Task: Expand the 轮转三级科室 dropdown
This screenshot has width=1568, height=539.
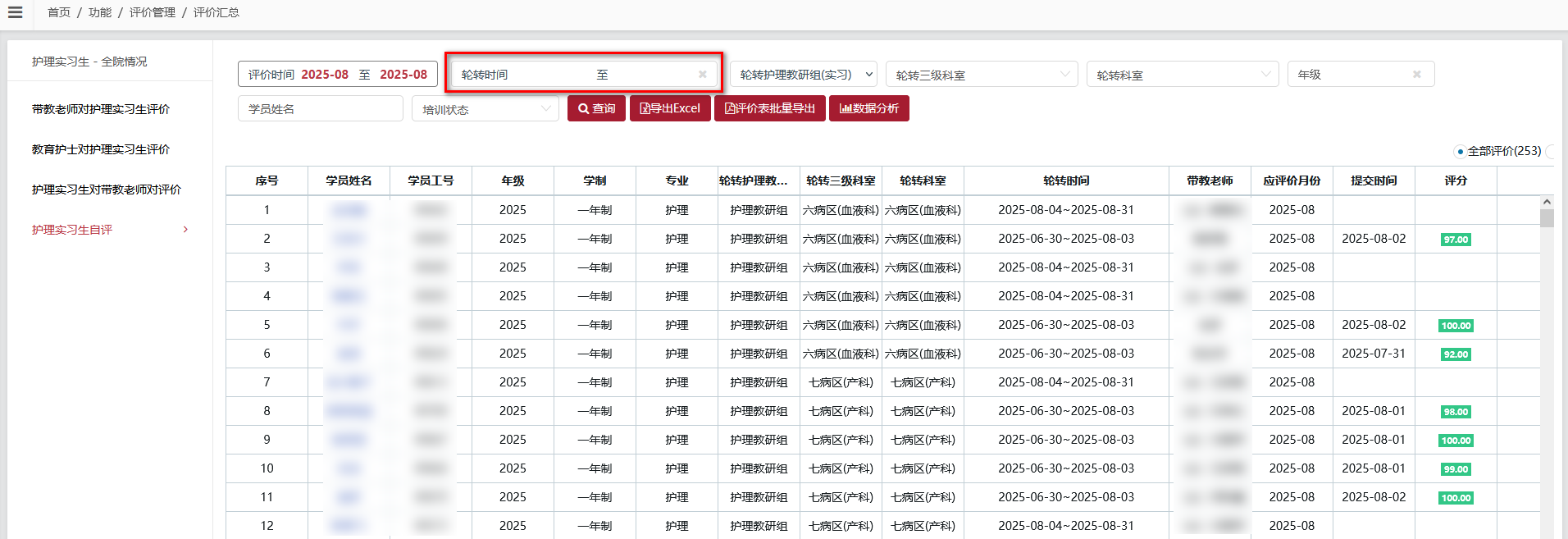Action: pyautogui.click(x=982, y=75)
